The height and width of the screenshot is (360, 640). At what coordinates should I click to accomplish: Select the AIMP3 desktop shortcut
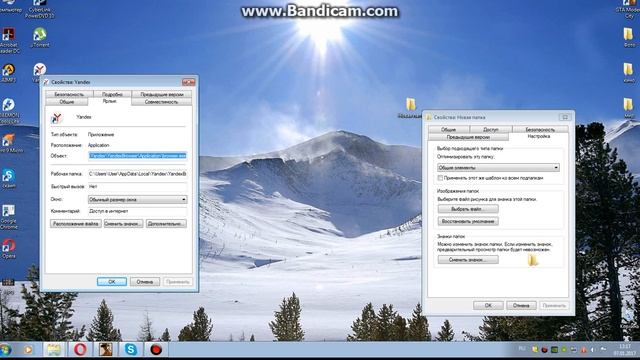pyautogui.click(x=8, y=73)
